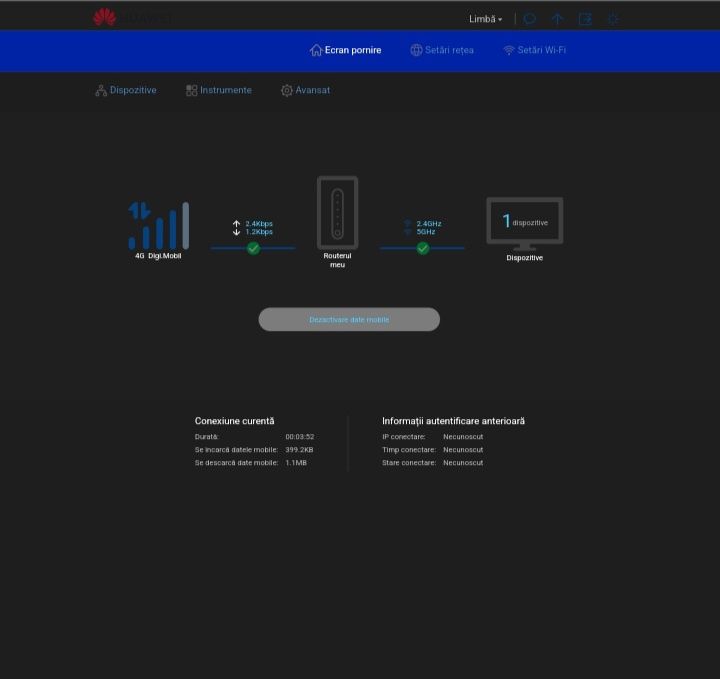Click the Conexiune curentă heading
The height and width of the screenshot is (679, 720).
click(x=234, y=421)
